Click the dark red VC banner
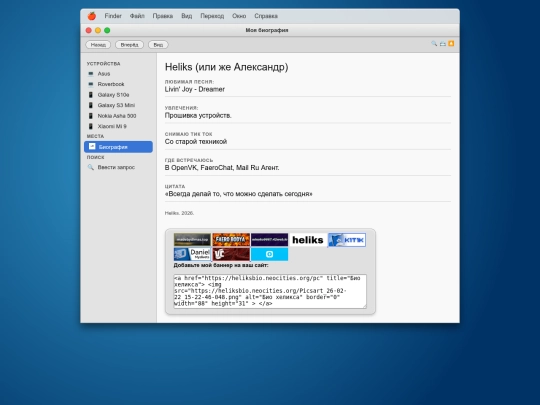 pos(231,254)
